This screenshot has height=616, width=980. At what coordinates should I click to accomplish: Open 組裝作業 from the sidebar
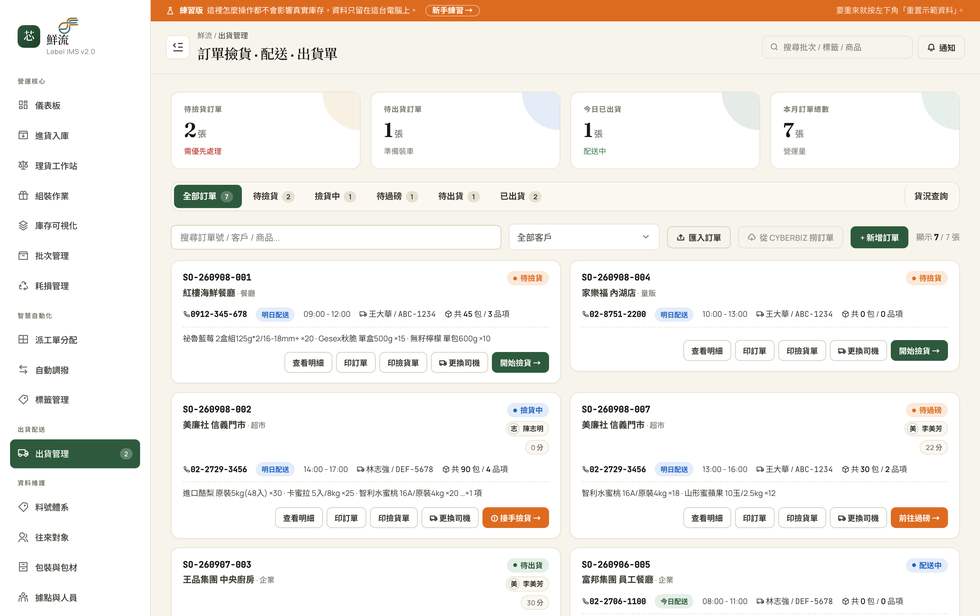click(75, 196)
